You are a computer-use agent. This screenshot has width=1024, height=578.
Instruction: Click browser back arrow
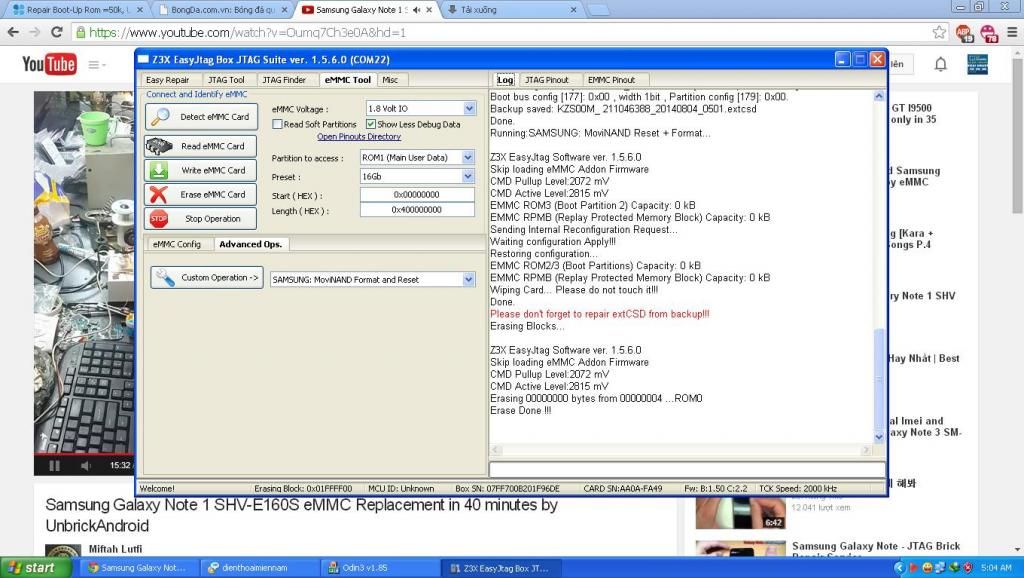[x=13, y=32]
